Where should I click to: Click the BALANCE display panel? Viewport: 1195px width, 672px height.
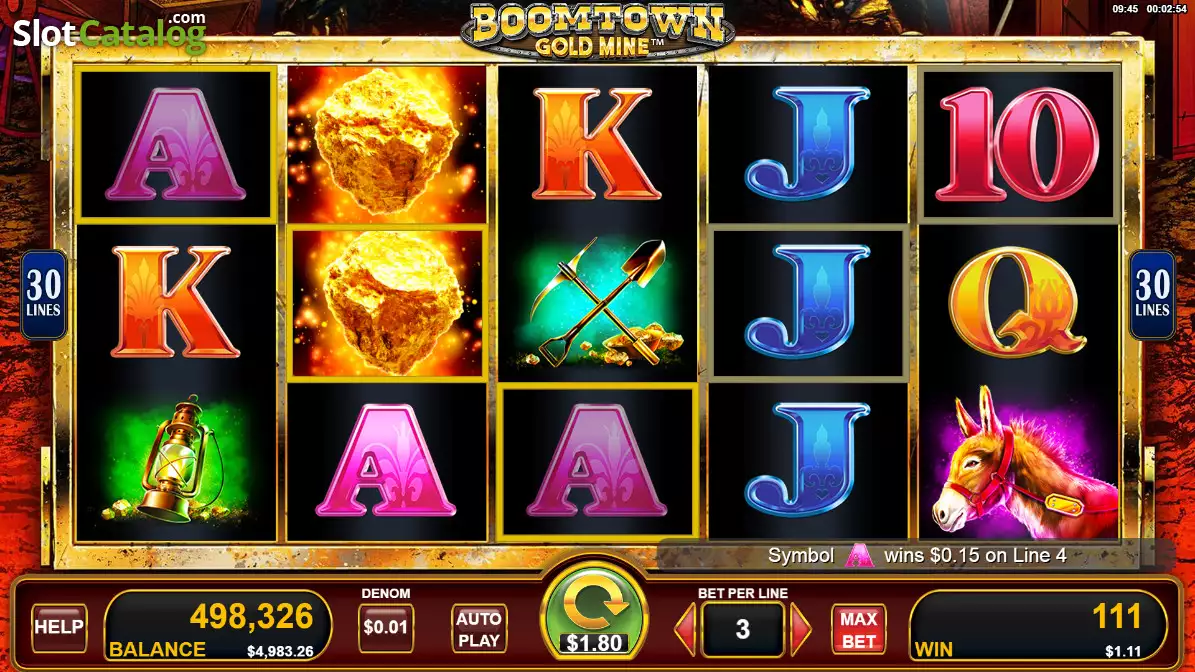[218, 626]
